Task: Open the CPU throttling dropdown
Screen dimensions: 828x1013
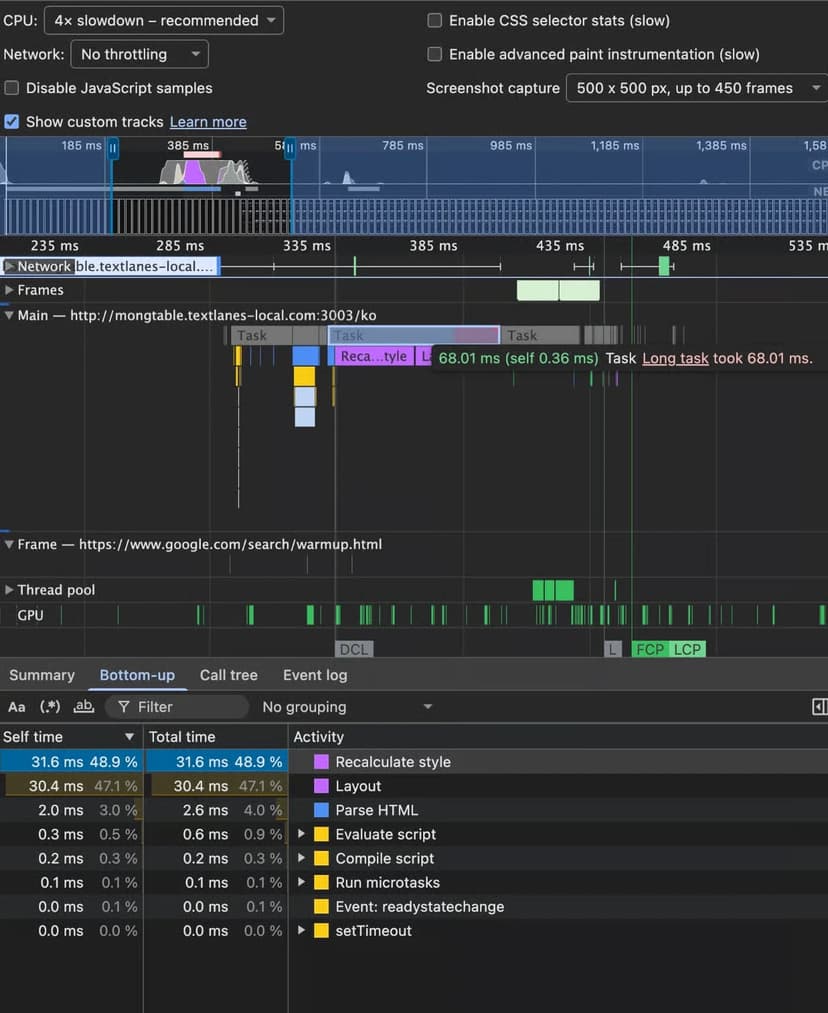Action: [164, 21]
